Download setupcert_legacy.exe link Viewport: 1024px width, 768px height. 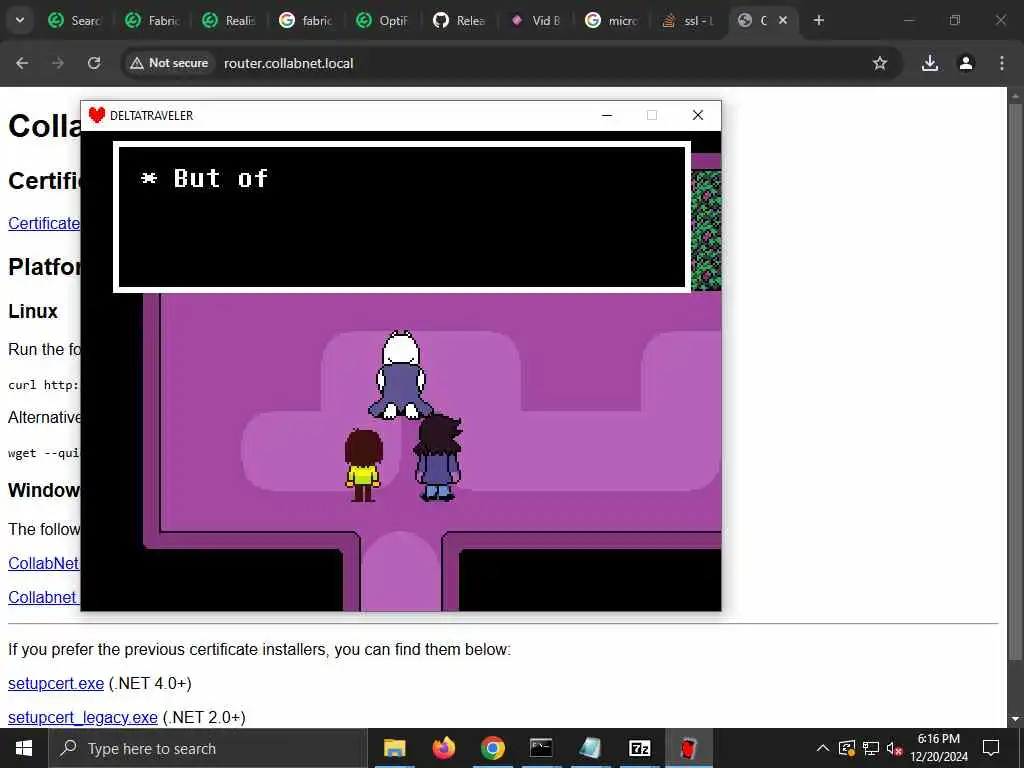click(x=83, y=717)
